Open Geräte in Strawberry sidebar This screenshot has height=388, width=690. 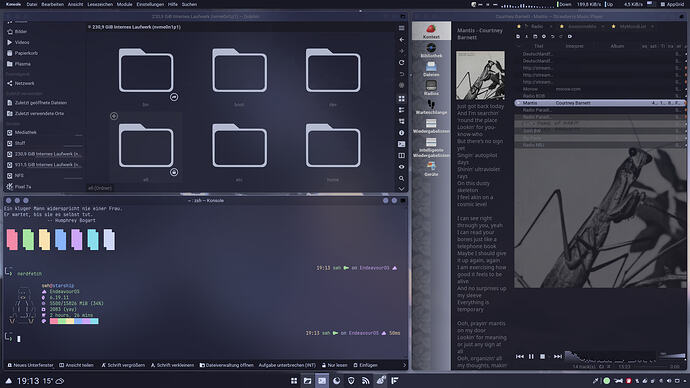click(x=431, y=168)
